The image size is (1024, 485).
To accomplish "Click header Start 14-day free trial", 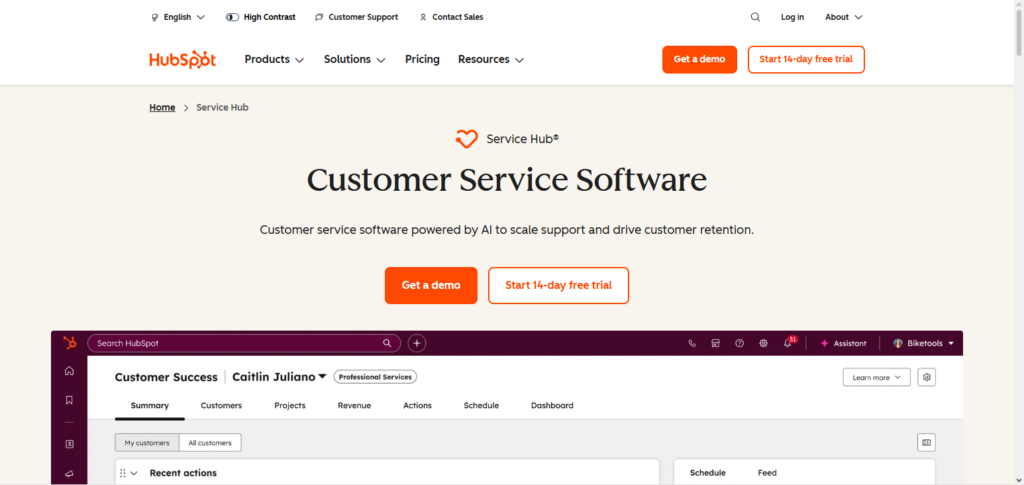I will (x=806, y=59).
